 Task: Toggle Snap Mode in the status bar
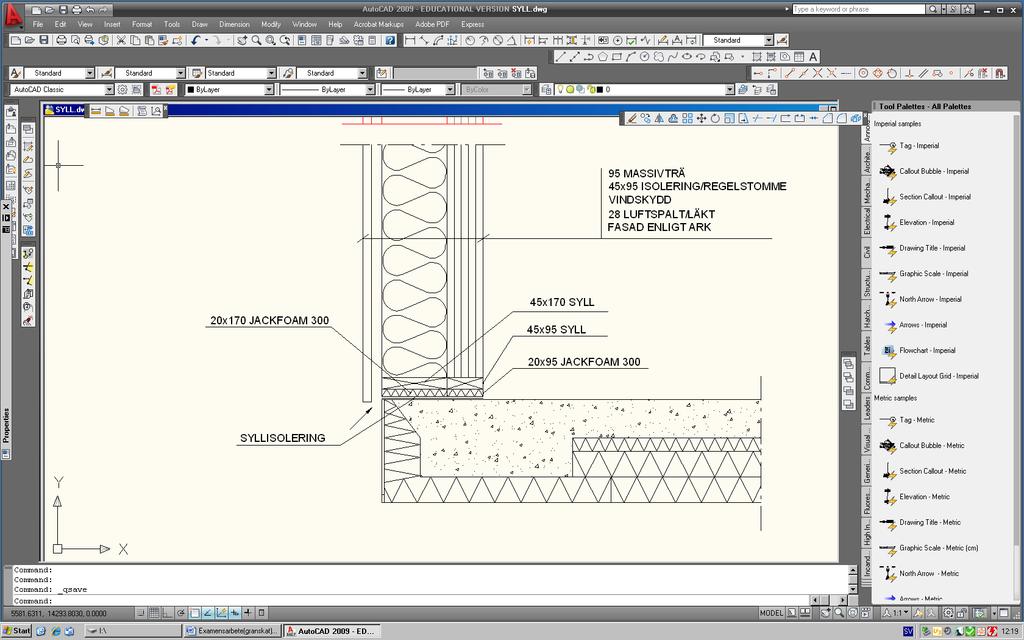140,613
